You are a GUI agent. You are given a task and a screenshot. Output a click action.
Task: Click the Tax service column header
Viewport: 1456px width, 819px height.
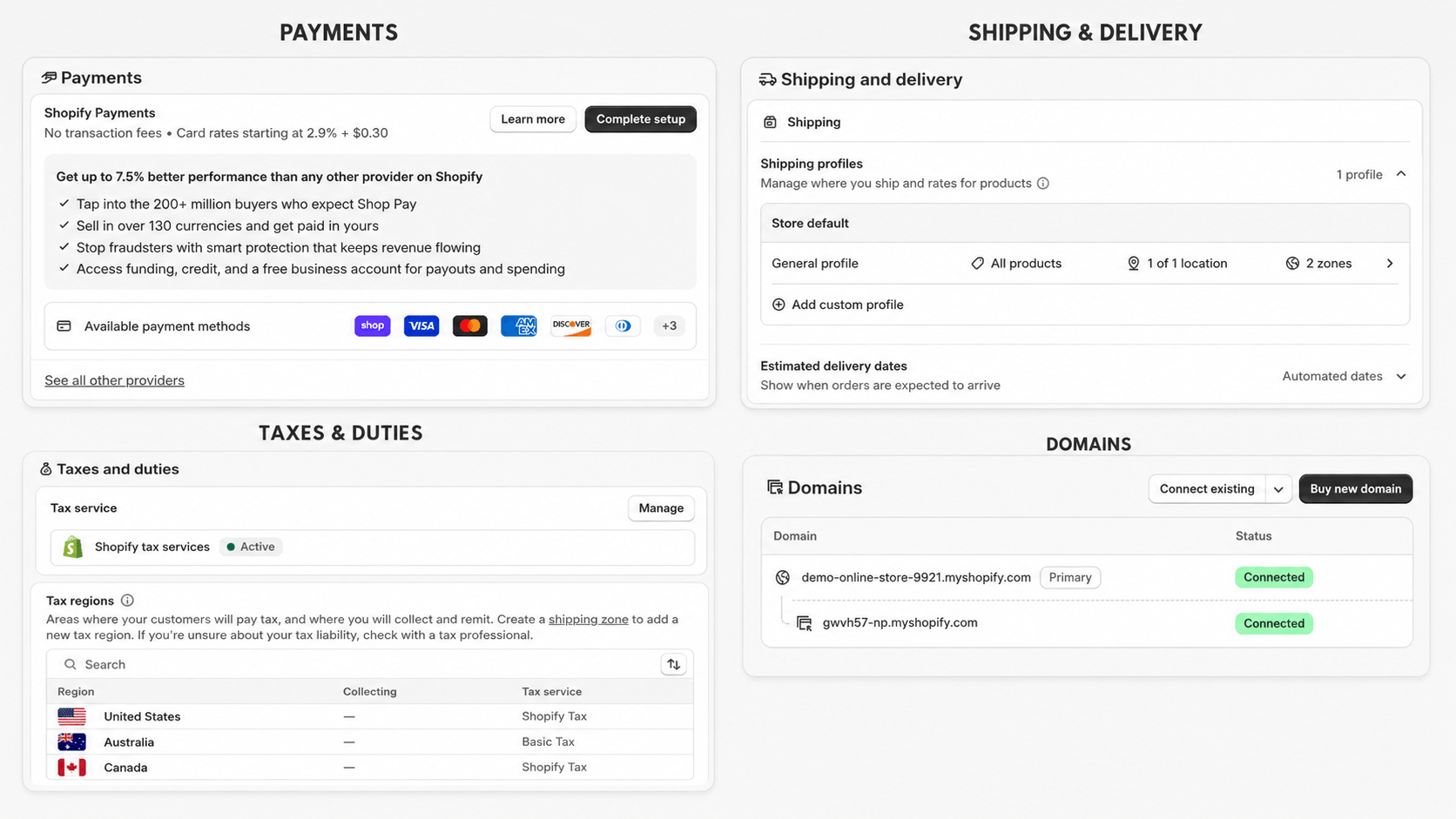pyautogui.click(x=551, y=691)
